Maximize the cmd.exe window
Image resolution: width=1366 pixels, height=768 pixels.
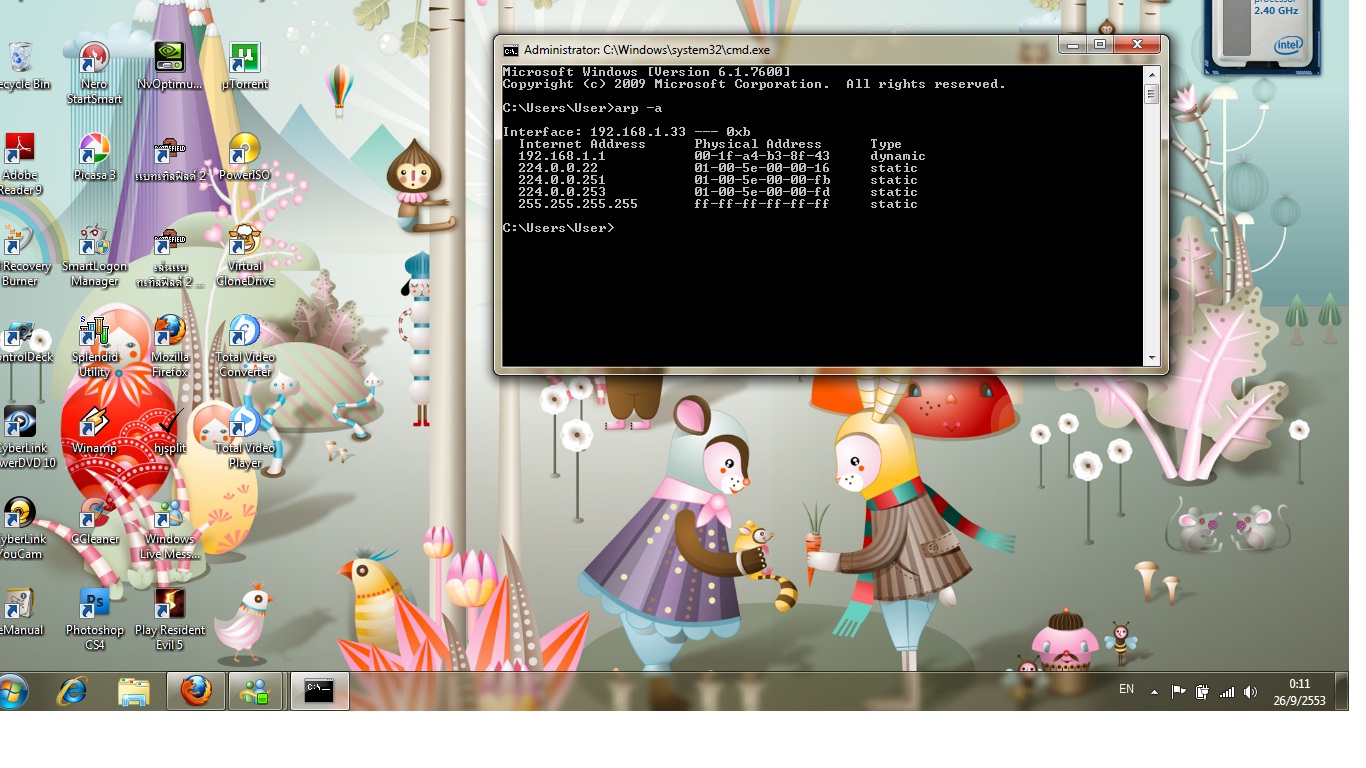[x=1100, y=45]
